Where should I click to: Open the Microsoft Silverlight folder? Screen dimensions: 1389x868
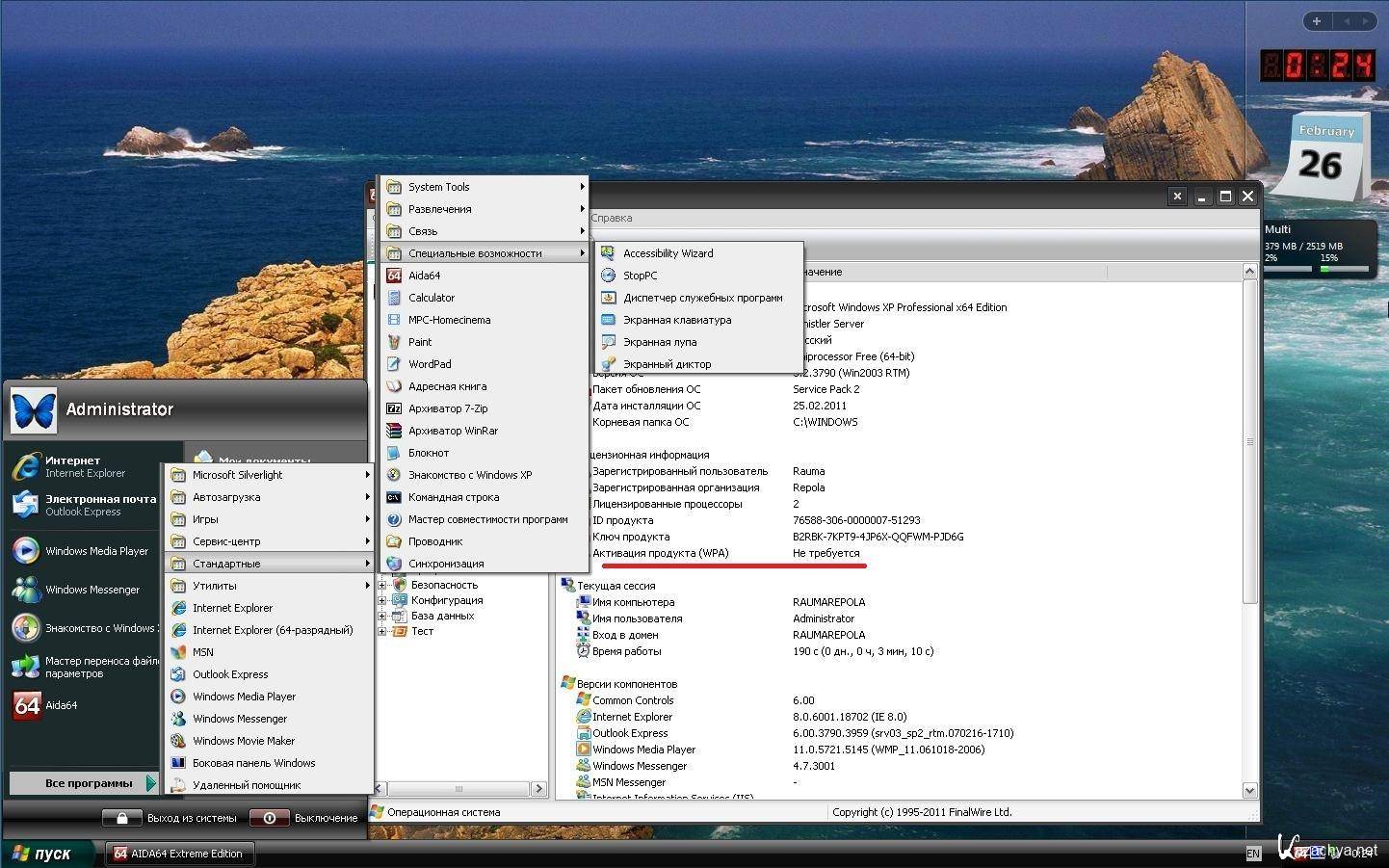point(270,475)
